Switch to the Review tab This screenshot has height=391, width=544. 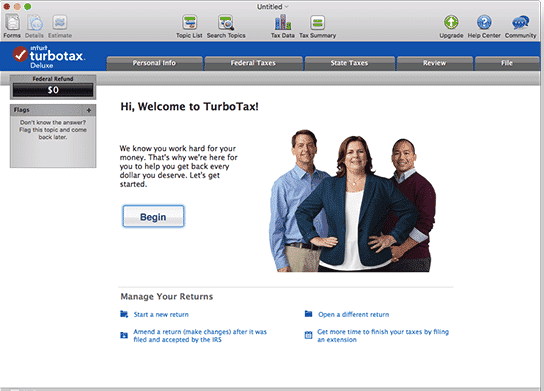[435, 63]
